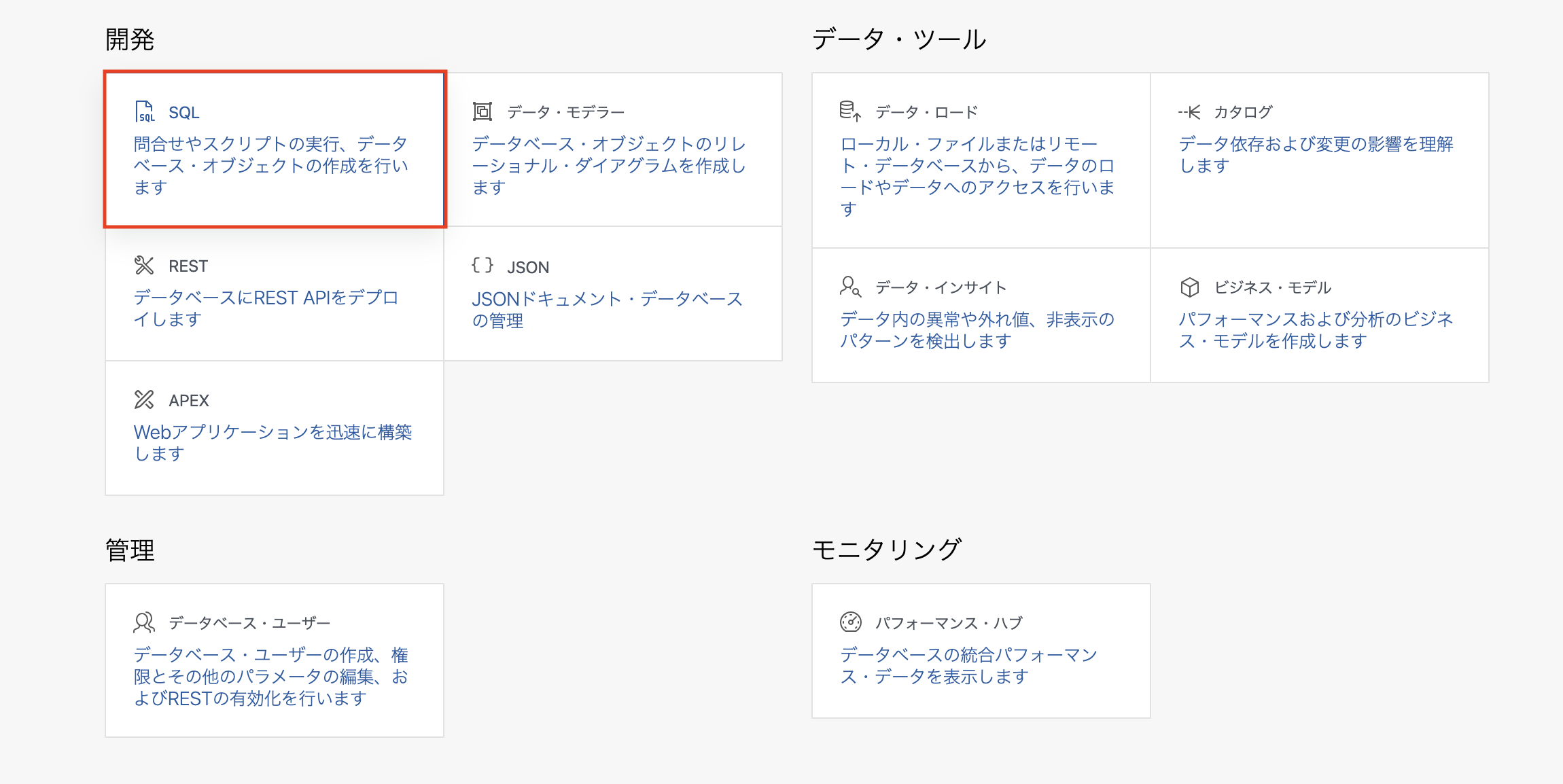This screenshot has width=1563, height=784.
Task: Click the Performance Hub gauge icon
Action: pos(850,622)
